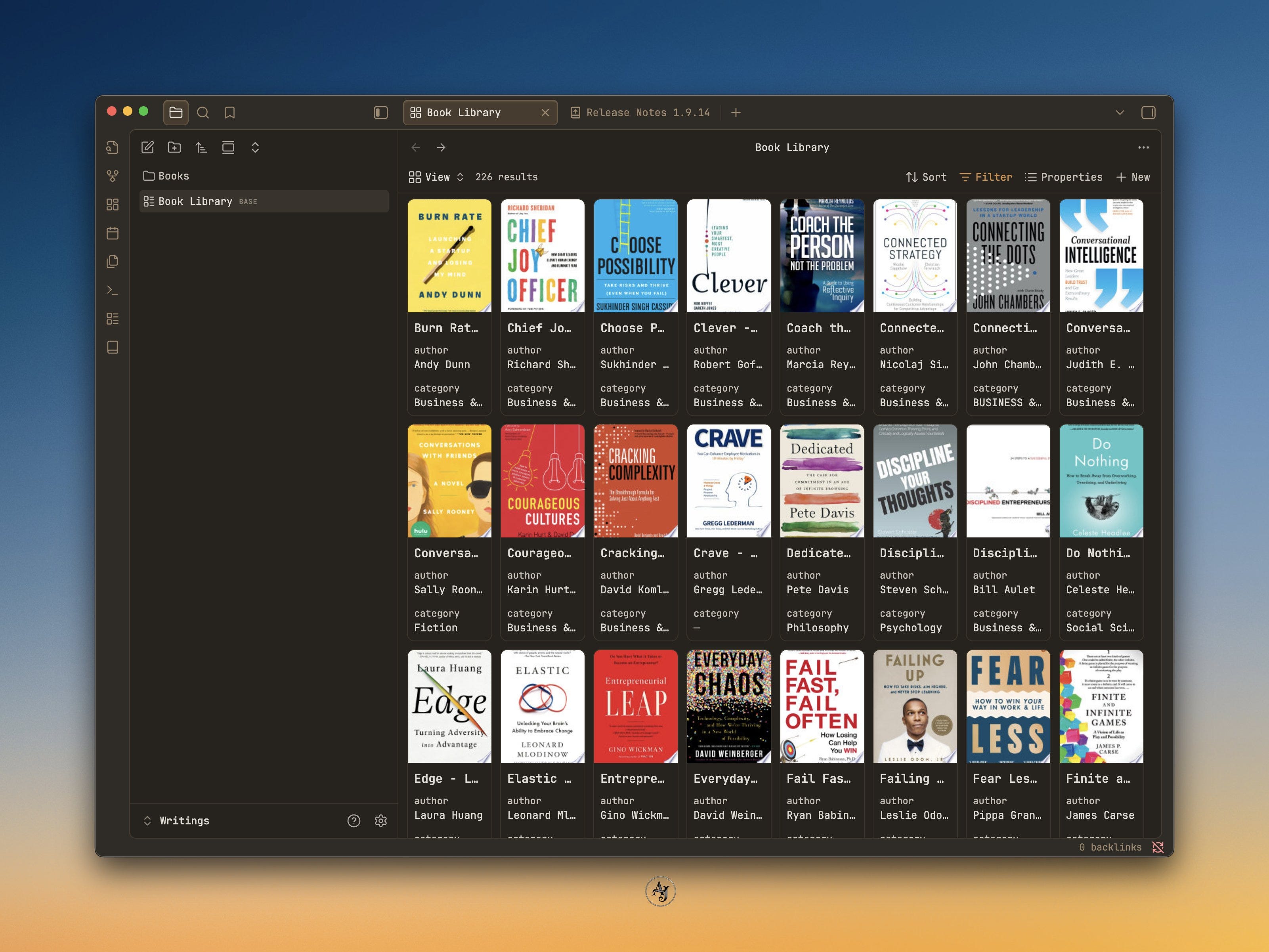Toggle the left sidebar

click(x=381, y=113)
